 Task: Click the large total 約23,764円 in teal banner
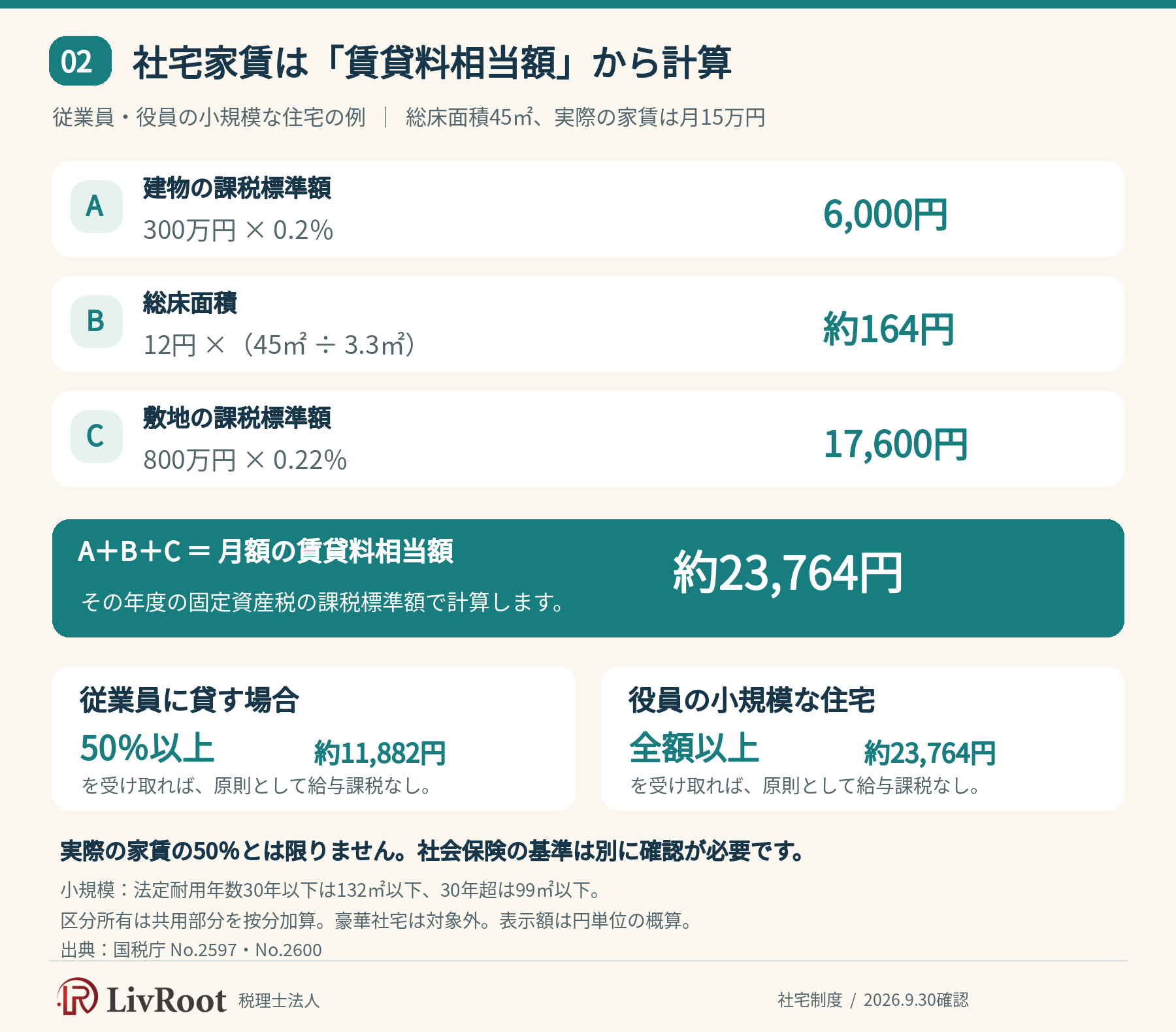pos(788,573)
